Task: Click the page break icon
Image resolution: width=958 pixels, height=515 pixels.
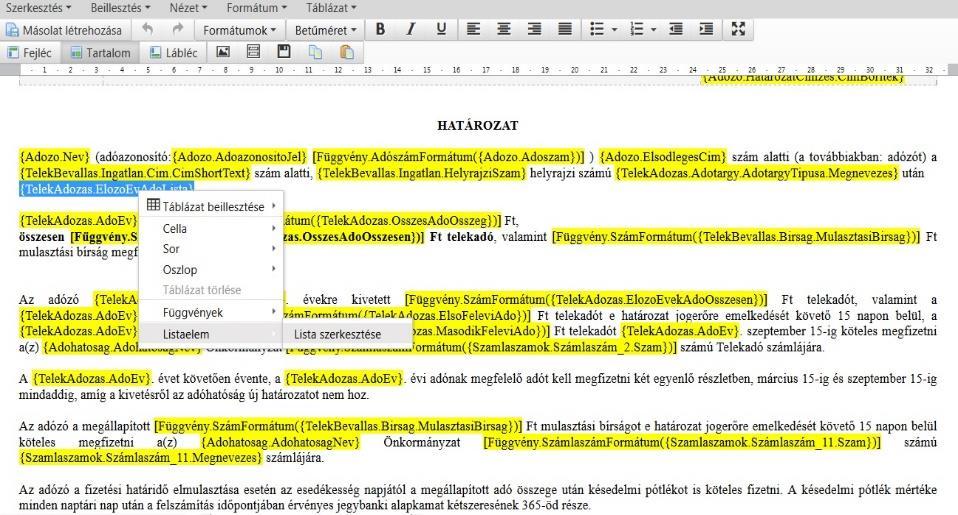Action: pos(254,52)
